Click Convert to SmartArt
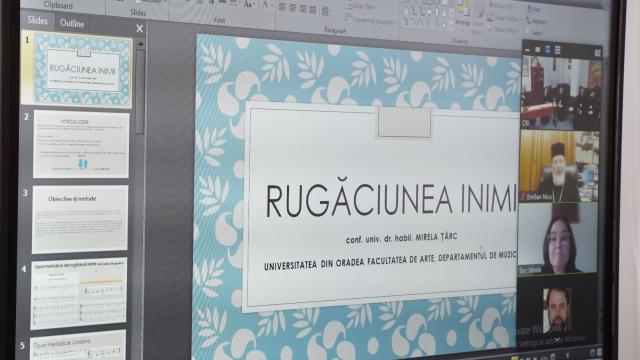 371,19
